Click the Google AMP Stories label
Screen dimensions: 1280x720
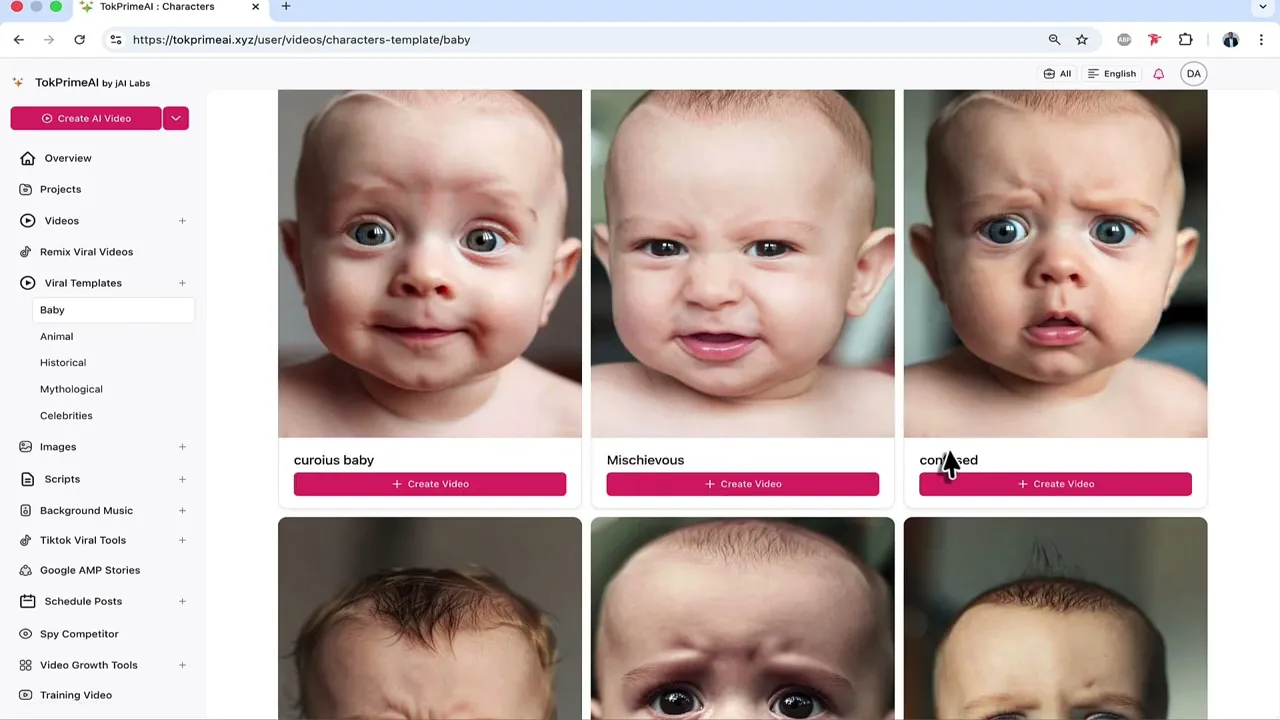pos(90,570)
